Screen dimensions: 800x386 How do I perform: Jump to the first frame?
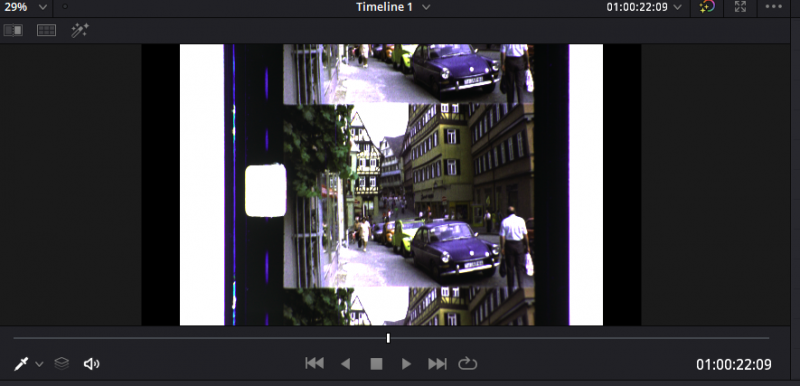314,364
